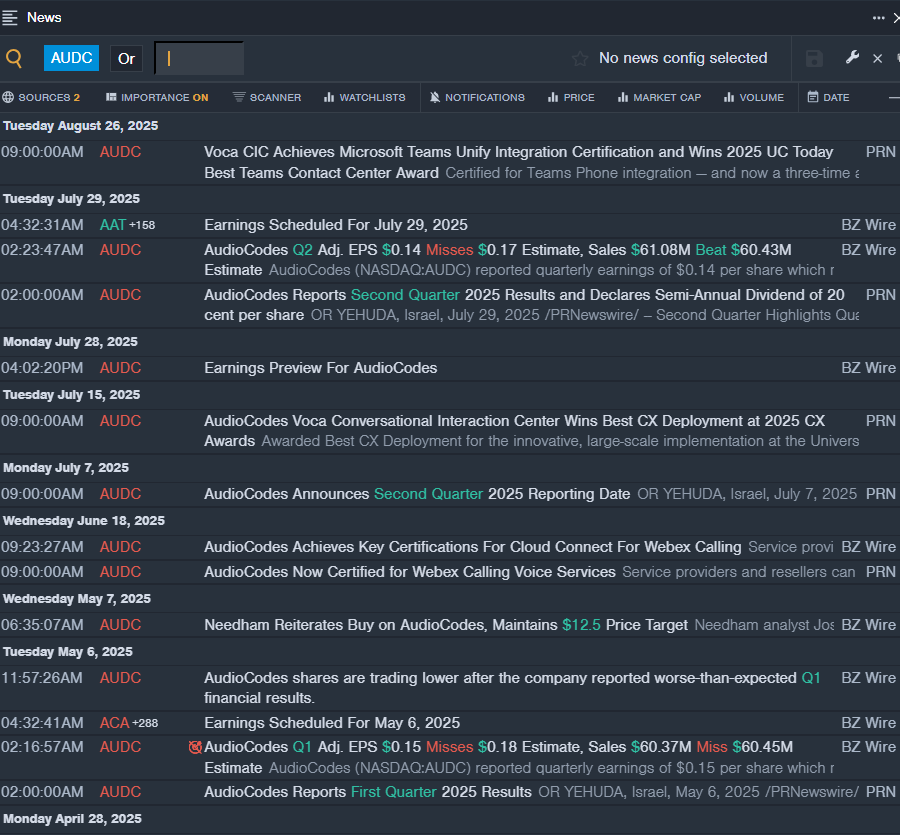Open the SCANNER filter
The height and width of the screenshot is (835, 900).
point(267,98)
